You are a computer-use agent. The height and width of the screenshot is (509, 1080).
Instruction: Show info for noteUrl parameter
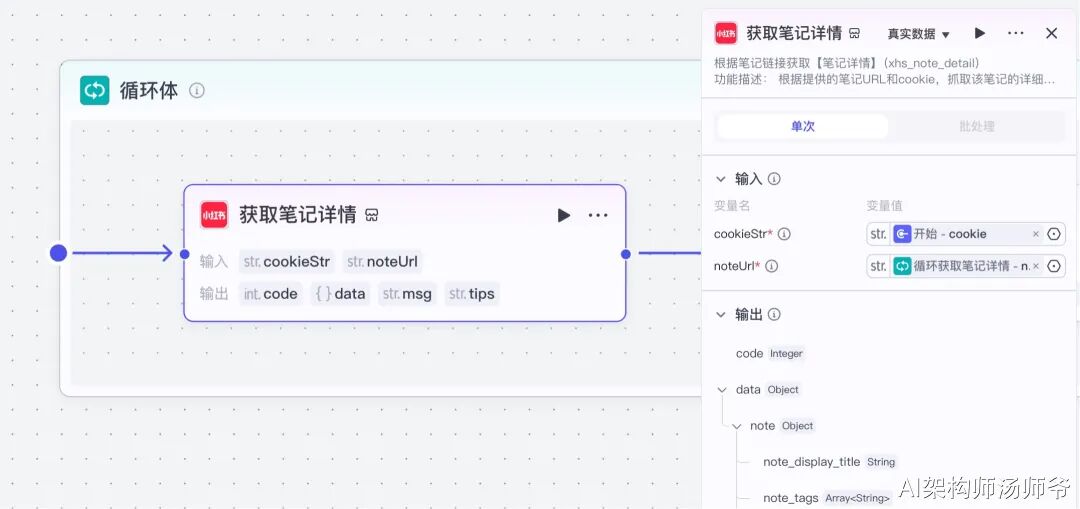tap(771, 266)
